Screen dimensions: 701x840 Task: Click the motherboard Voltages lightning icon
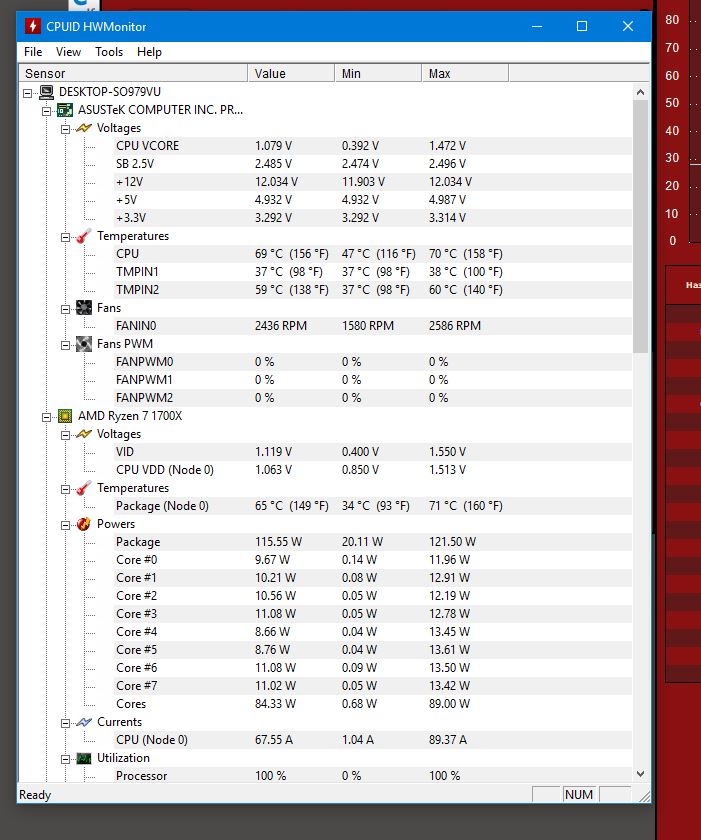(84, 128)
